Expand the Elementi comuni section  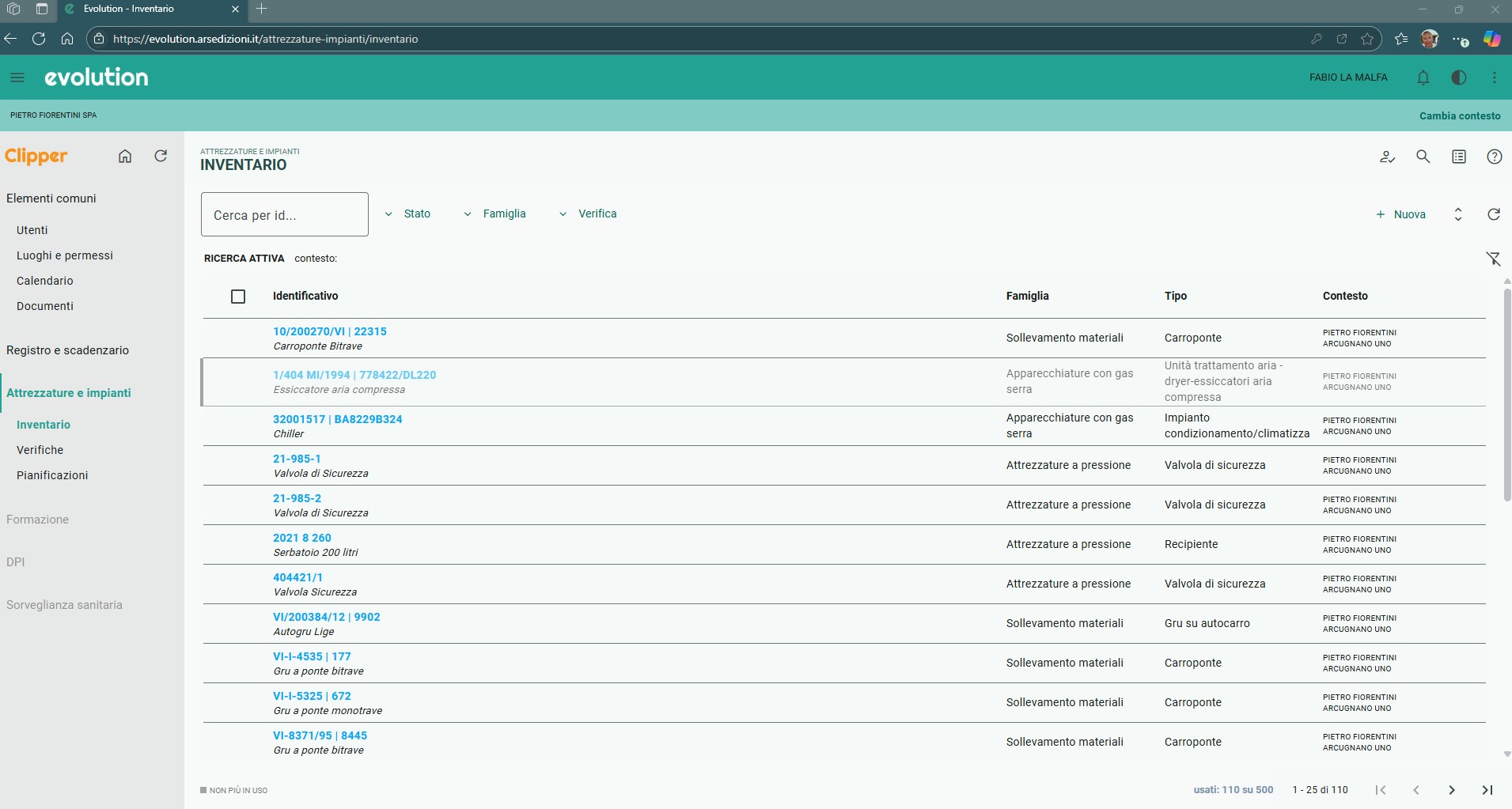click(x=51, y=198)
